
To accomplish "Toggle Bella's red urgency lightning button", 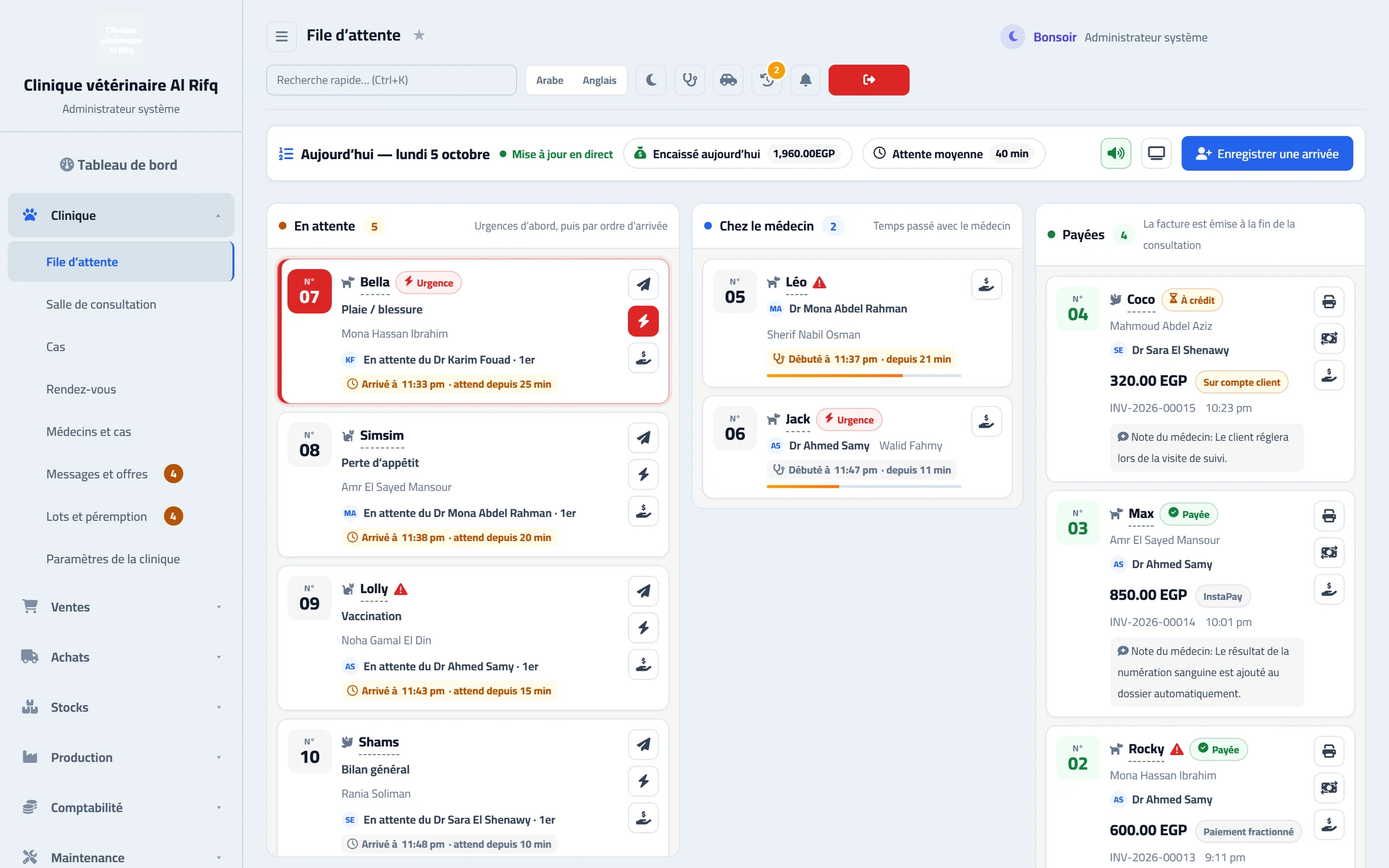I will pos(643,321).
